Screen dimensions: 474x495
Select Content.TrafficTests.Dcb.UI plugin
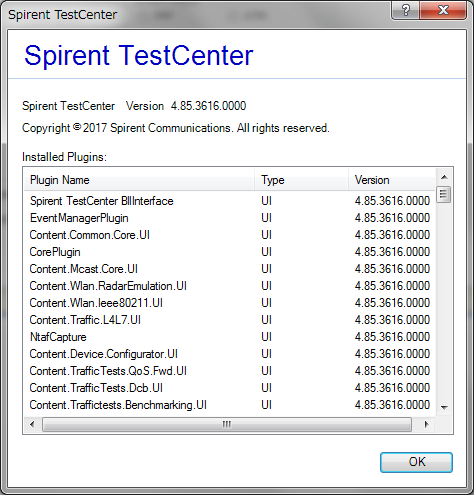[230, 388]
